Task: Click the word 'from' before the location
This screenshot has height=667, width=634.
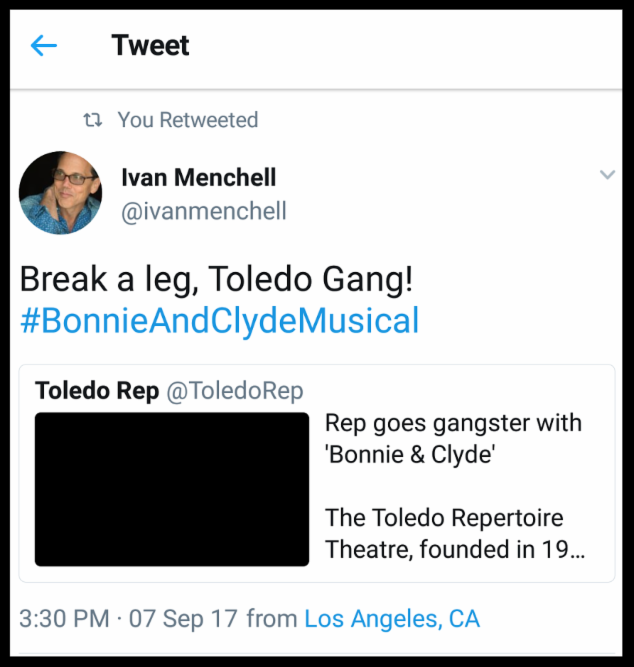Action: pyautogui.click(x=271, y=618)
